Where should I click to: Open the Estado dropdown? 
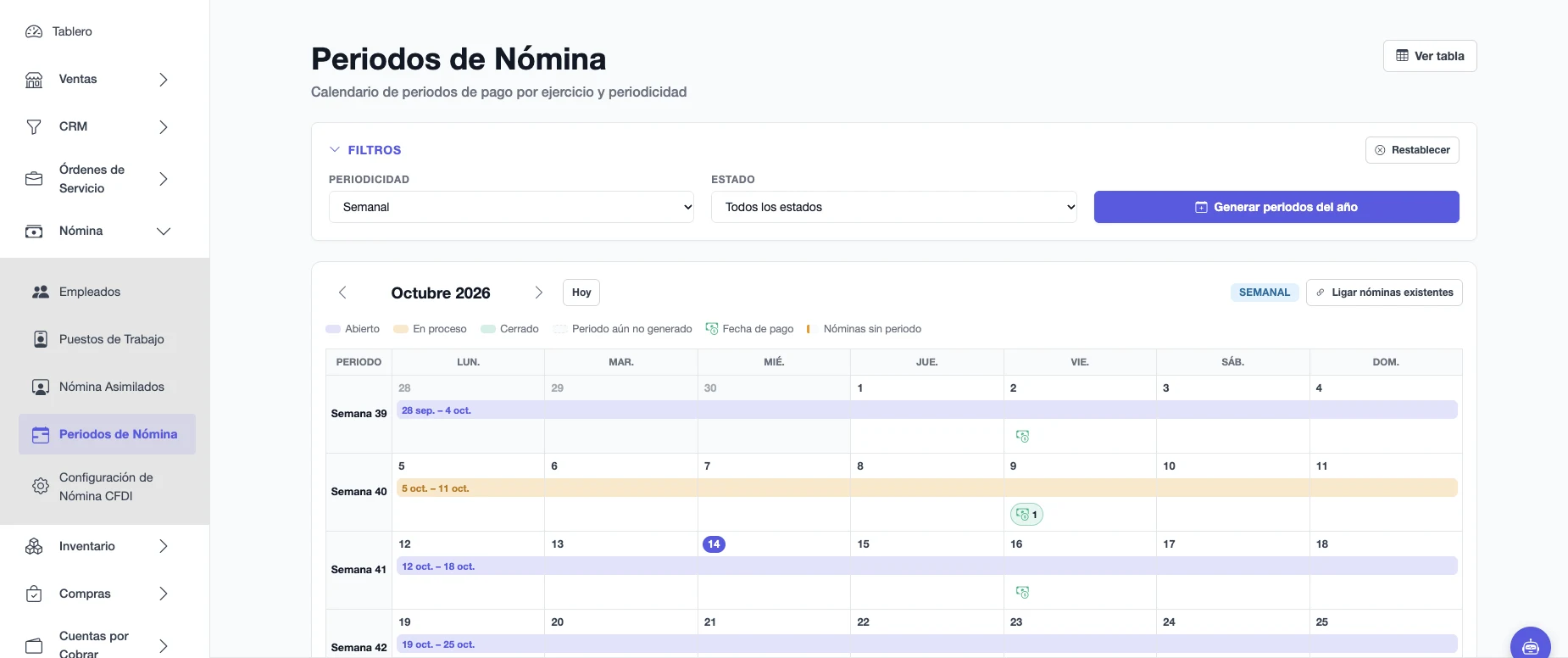coord(894,207)
